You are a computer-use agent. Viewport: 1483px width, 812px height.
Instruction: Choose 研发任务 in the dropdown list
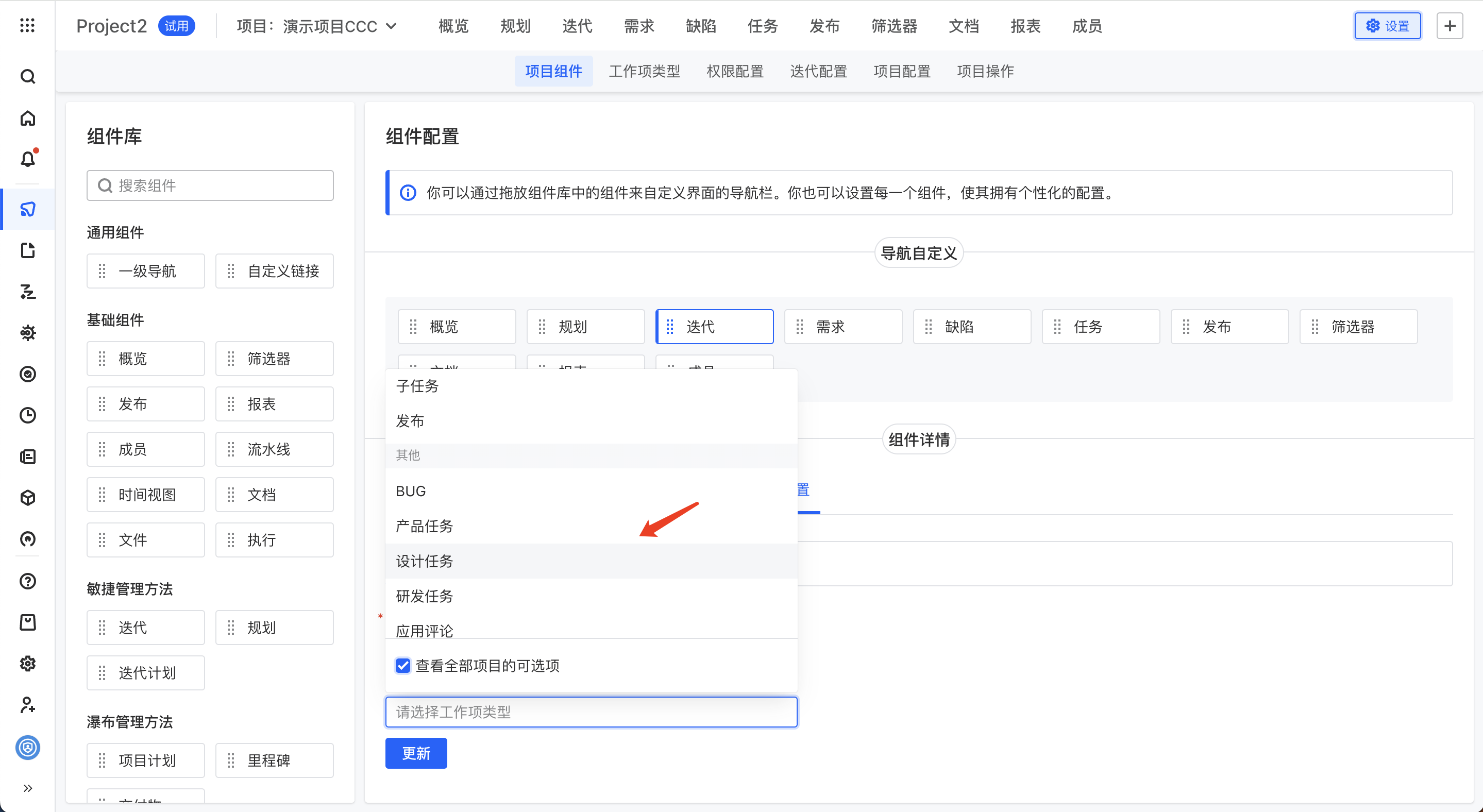point(591,596)
